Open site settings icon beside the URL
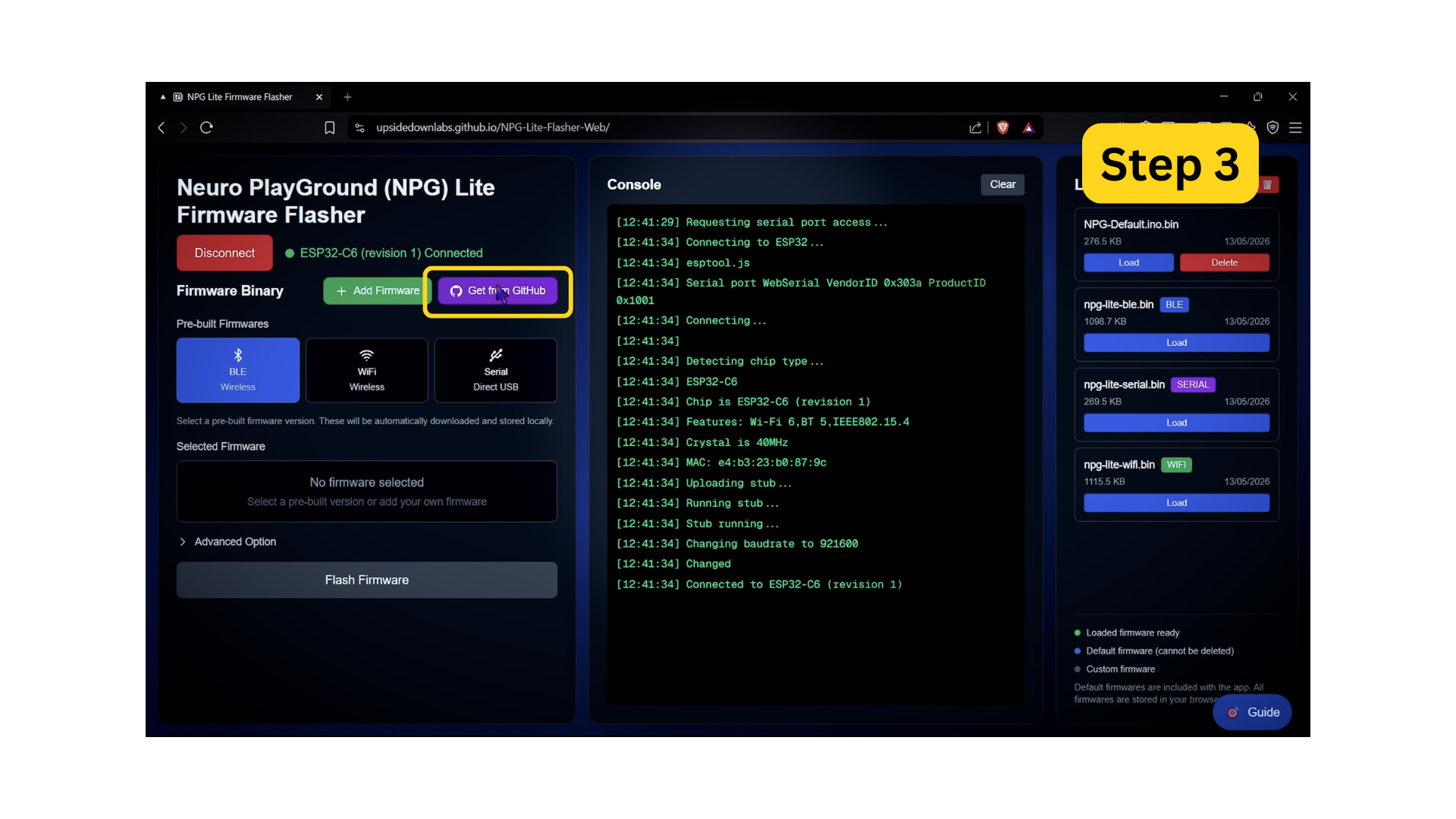Screen dimensions: 1456x819 [359, 127]
